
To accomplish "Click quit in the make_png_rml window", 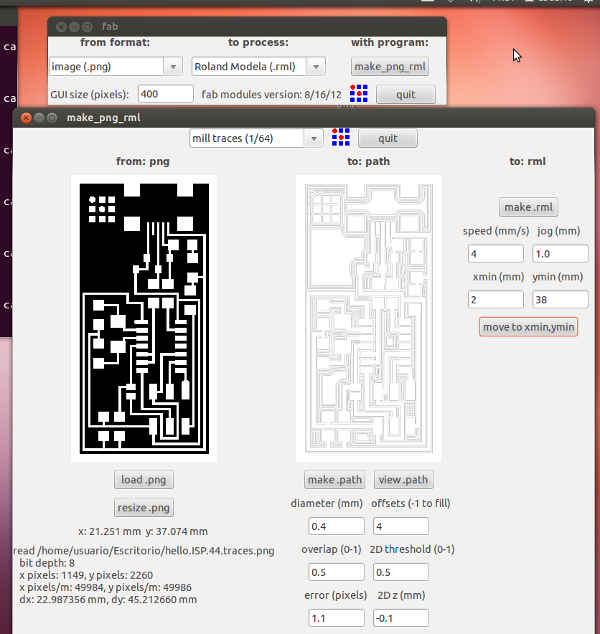I will (388, 139).
